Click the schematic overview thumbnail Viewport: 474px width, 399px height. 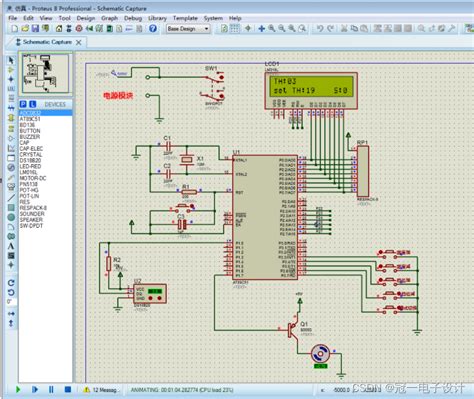pos(46,74)
